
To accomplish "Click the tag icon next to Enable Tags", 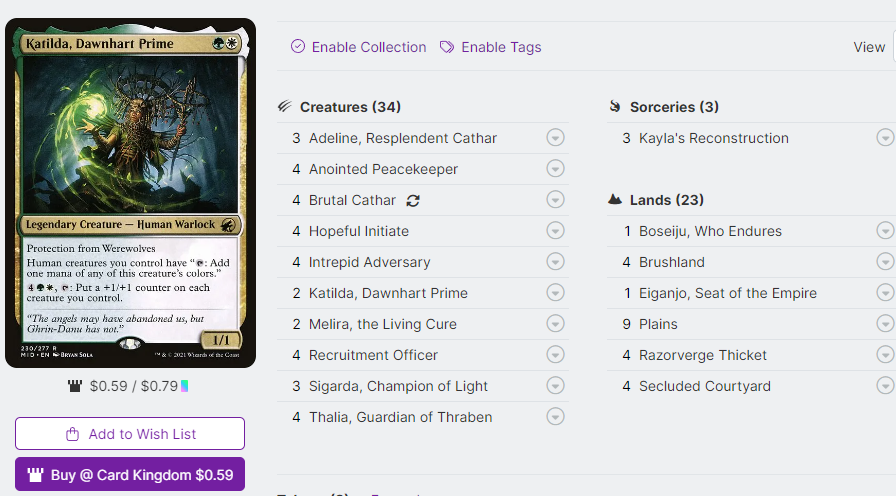I will point(447,47).
